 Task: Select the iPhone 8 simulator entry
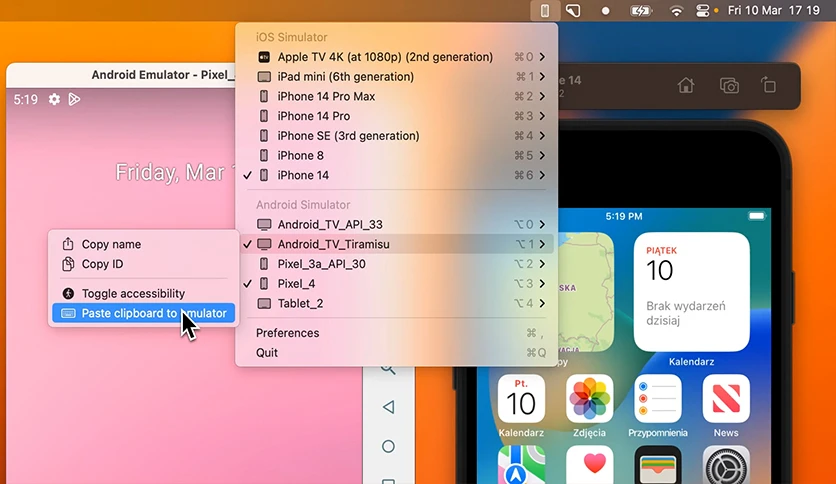point(397,156)
